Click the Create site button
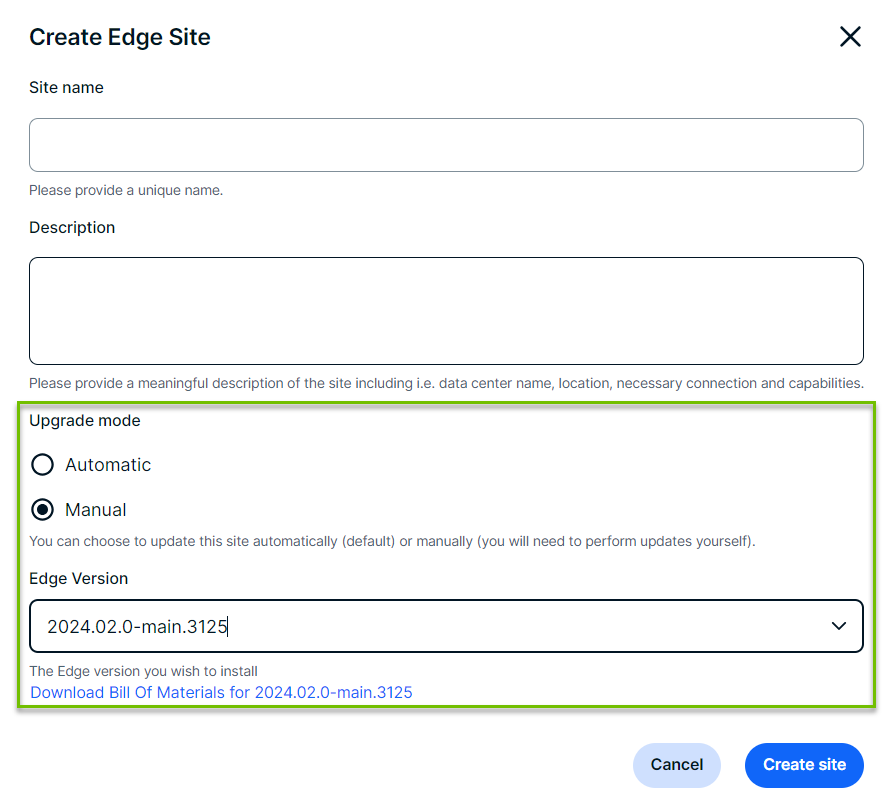 pos(804,765)
